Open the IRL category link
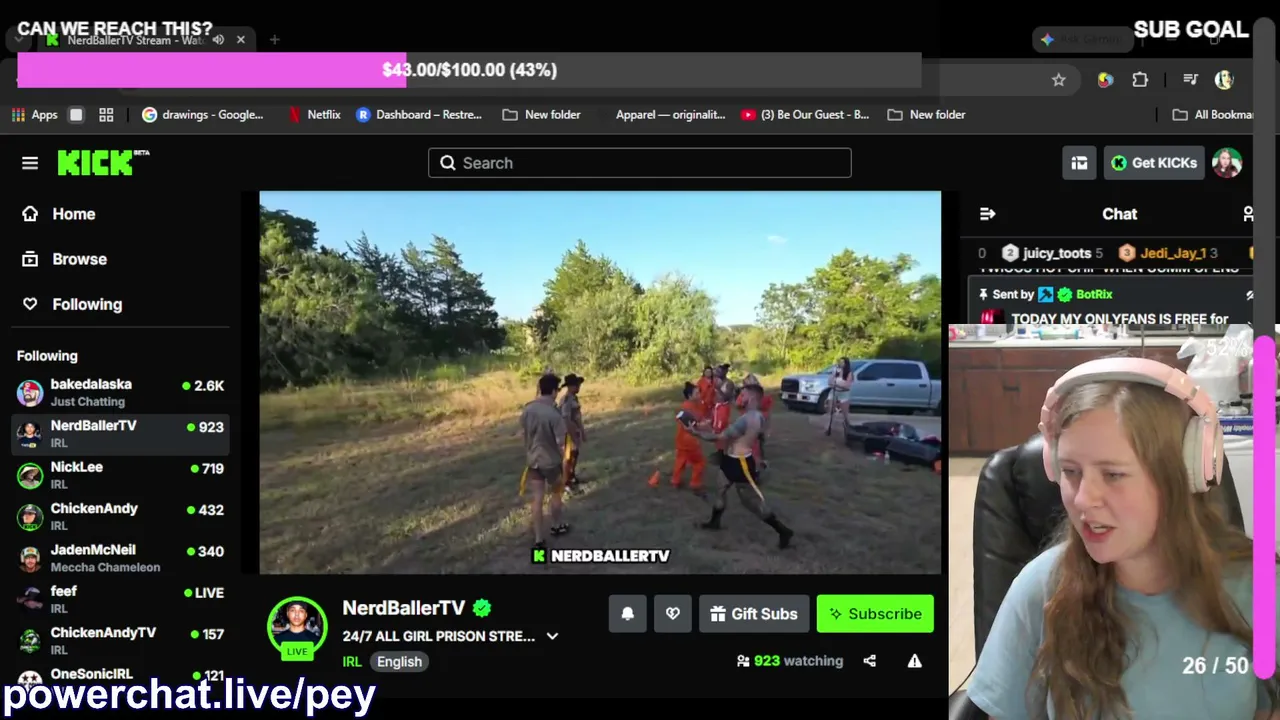The width and height of the screenshot is (1280, 720). coord(352,662)
